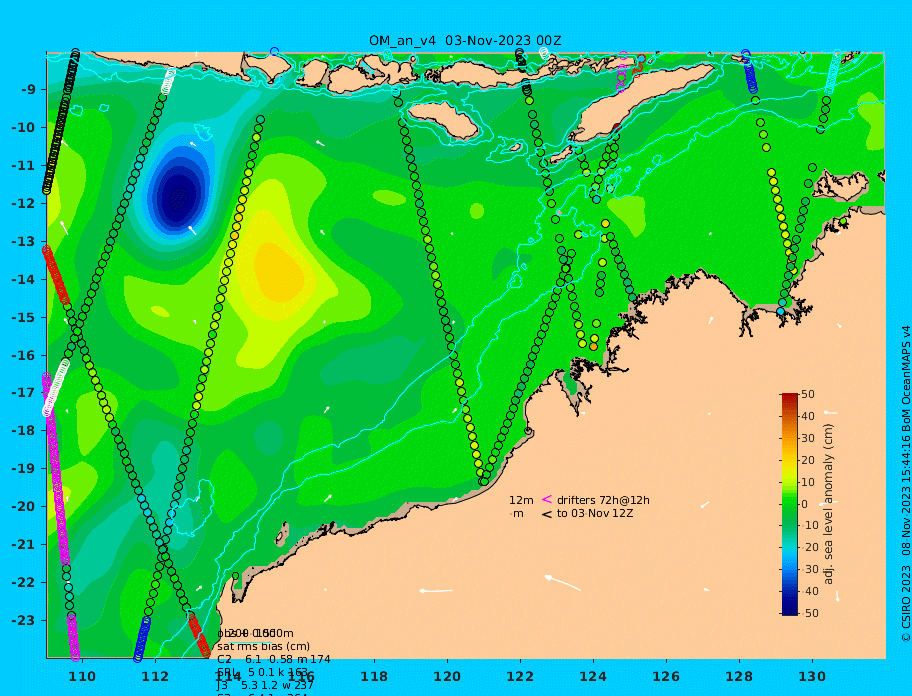Pick latitude axis label -22
This screenshot has height=696, width=912.
[24, 583]
